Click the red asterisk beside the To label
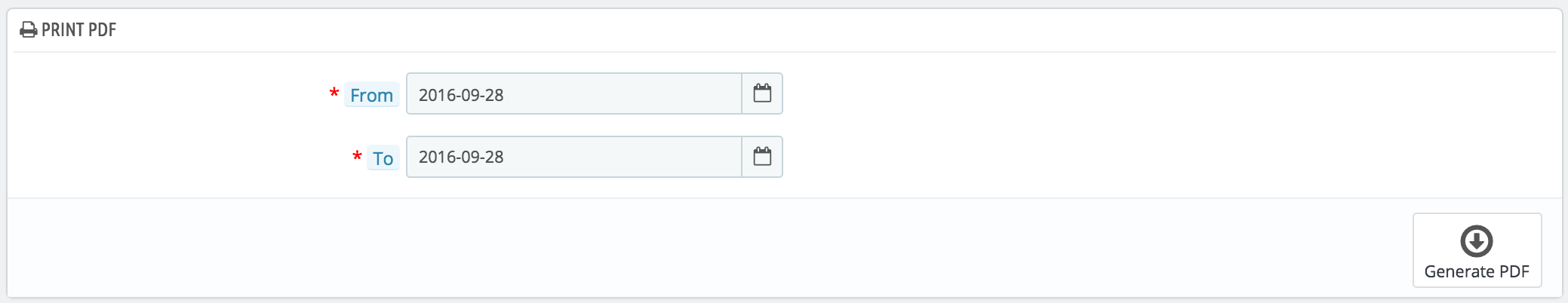This screenshot has width=1568, height=303. (357, 158)
